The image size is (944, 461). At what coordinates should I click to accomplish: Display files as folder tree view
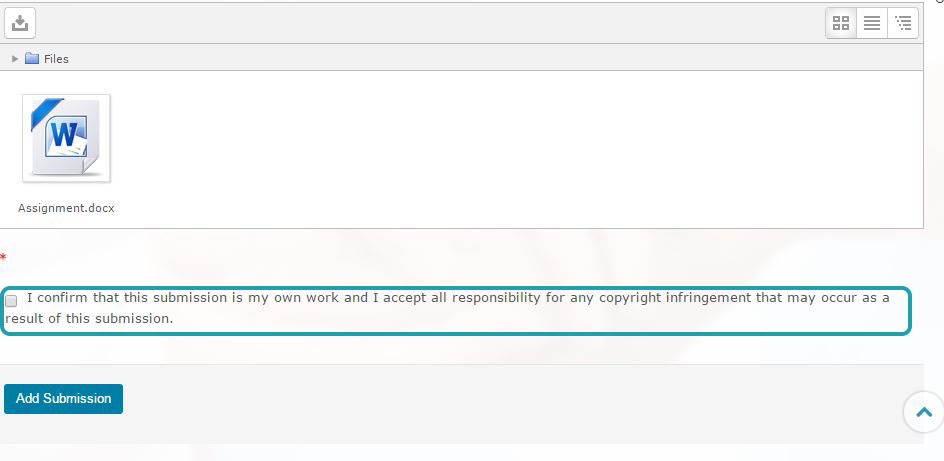pyautogui.click(x=903, y=23)
